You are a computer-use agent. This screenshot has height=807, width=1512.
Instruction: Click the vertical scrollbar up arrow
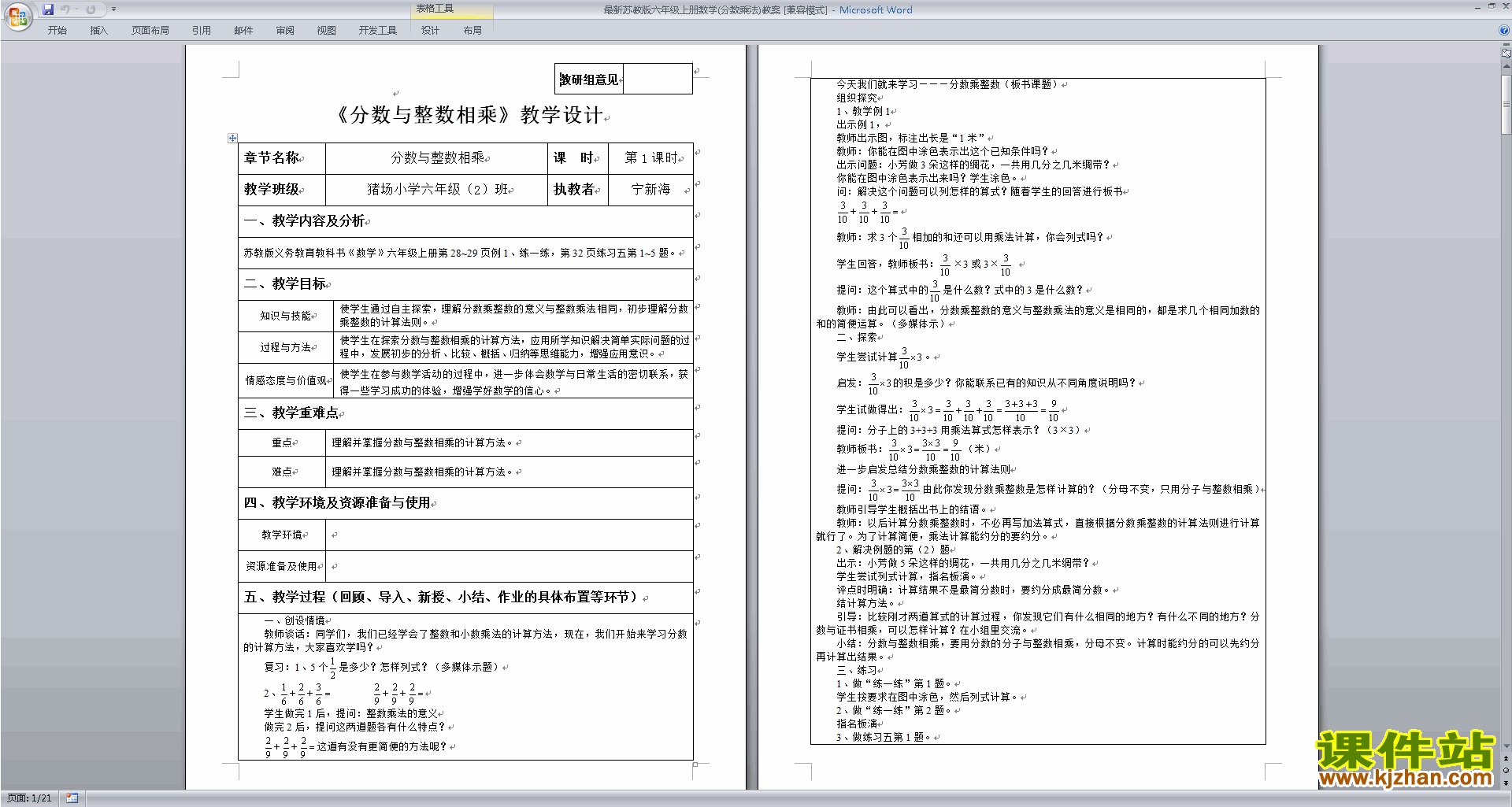1506,67
